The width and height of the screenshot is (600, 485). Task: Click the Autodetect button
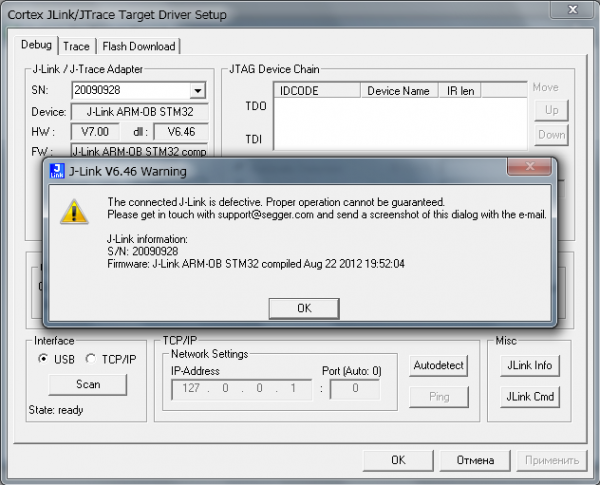point(439,366)
